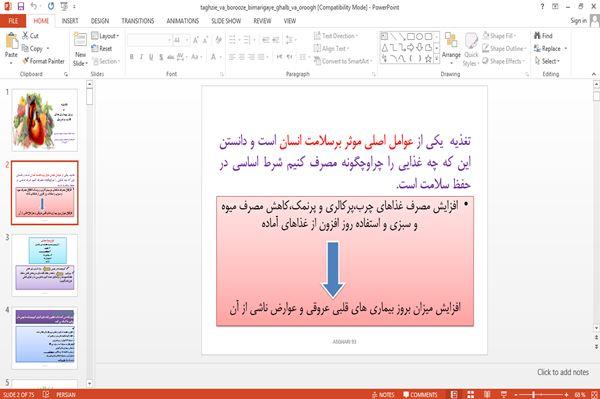Click the Save icon in quick access toolbar
This screenshot has height=399, width=600.
(x=21, y=7)
